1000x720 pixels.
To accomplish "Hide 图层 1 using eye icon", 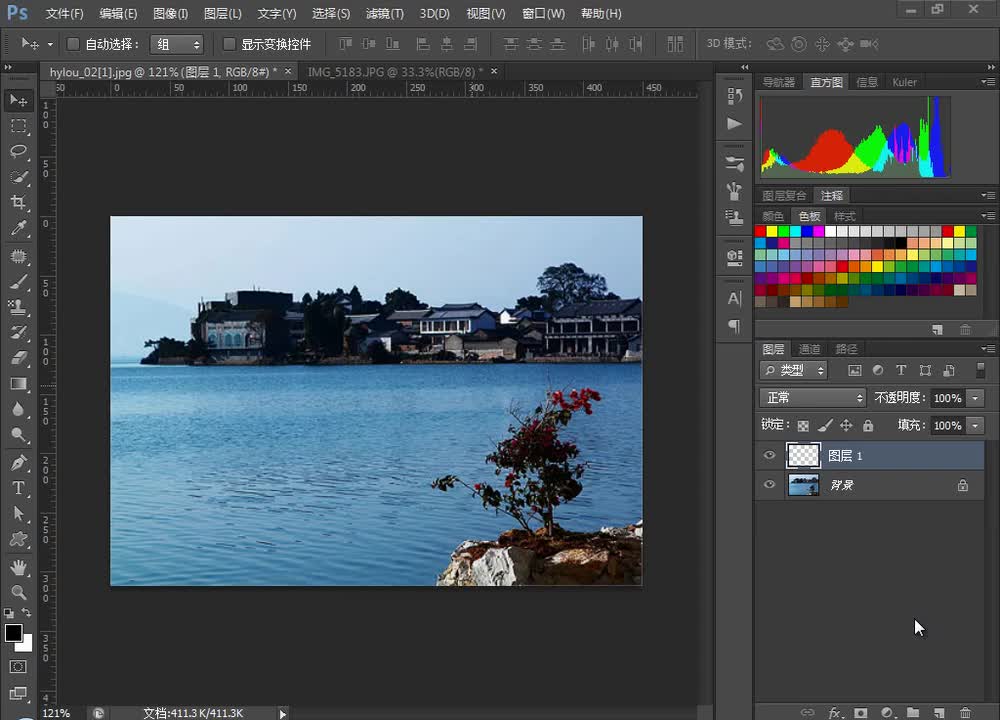I will [769, 456].
